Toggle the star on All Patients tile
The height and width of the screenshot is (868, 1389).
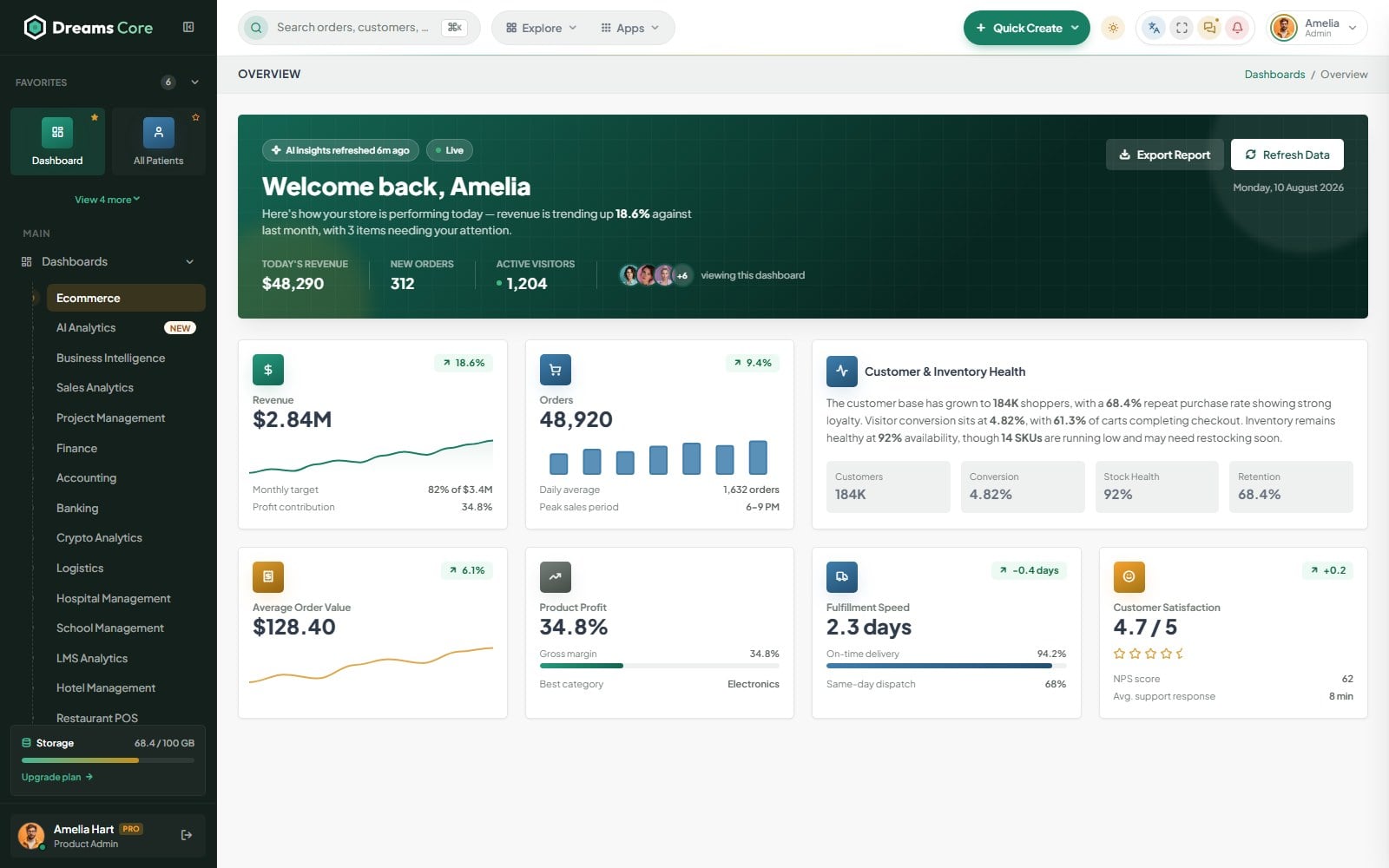pyautogui.click(x=196, y=117)
